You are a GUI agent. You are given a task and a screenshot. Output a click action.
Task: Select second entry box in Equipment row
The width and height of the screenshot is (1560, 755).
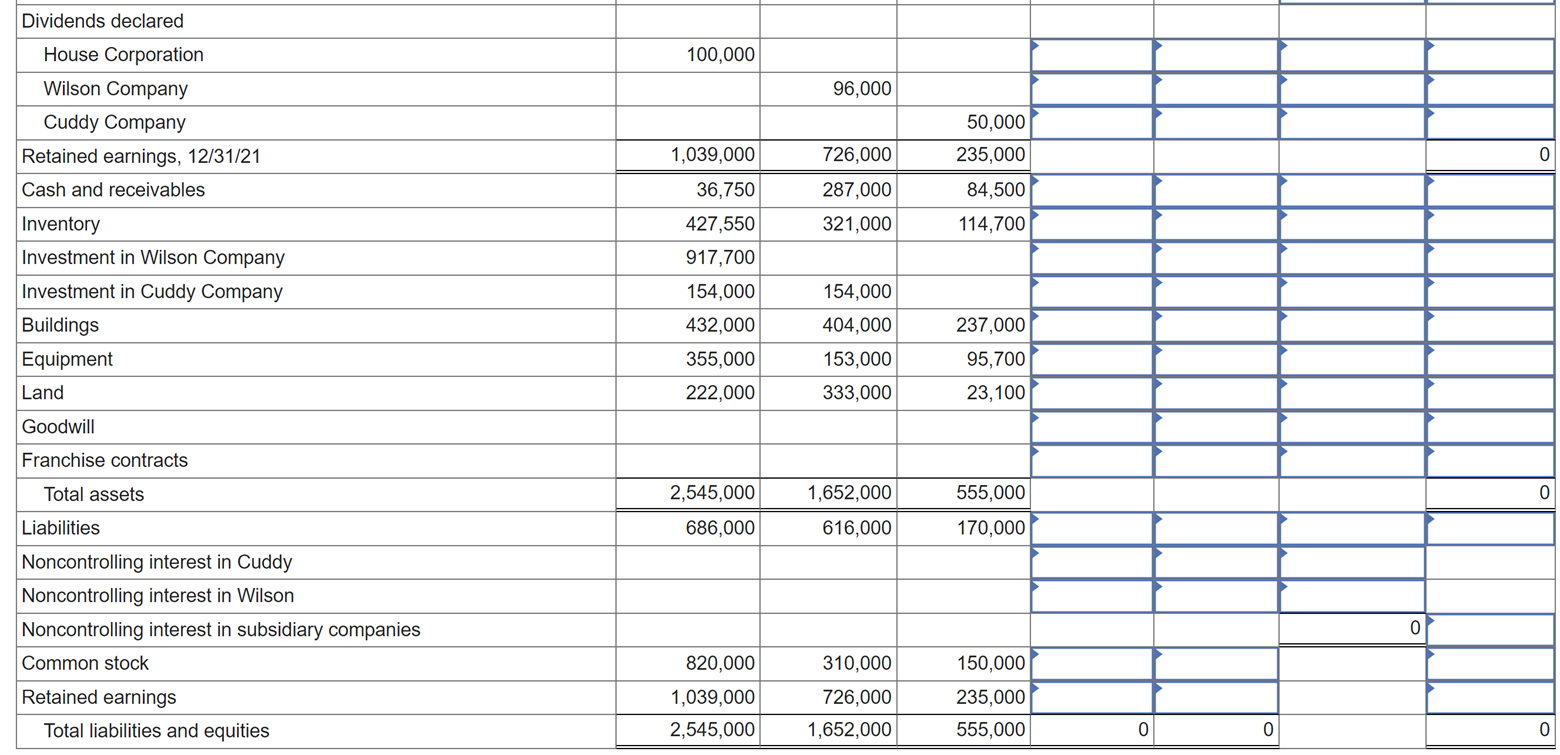(x=1216, y=359)
